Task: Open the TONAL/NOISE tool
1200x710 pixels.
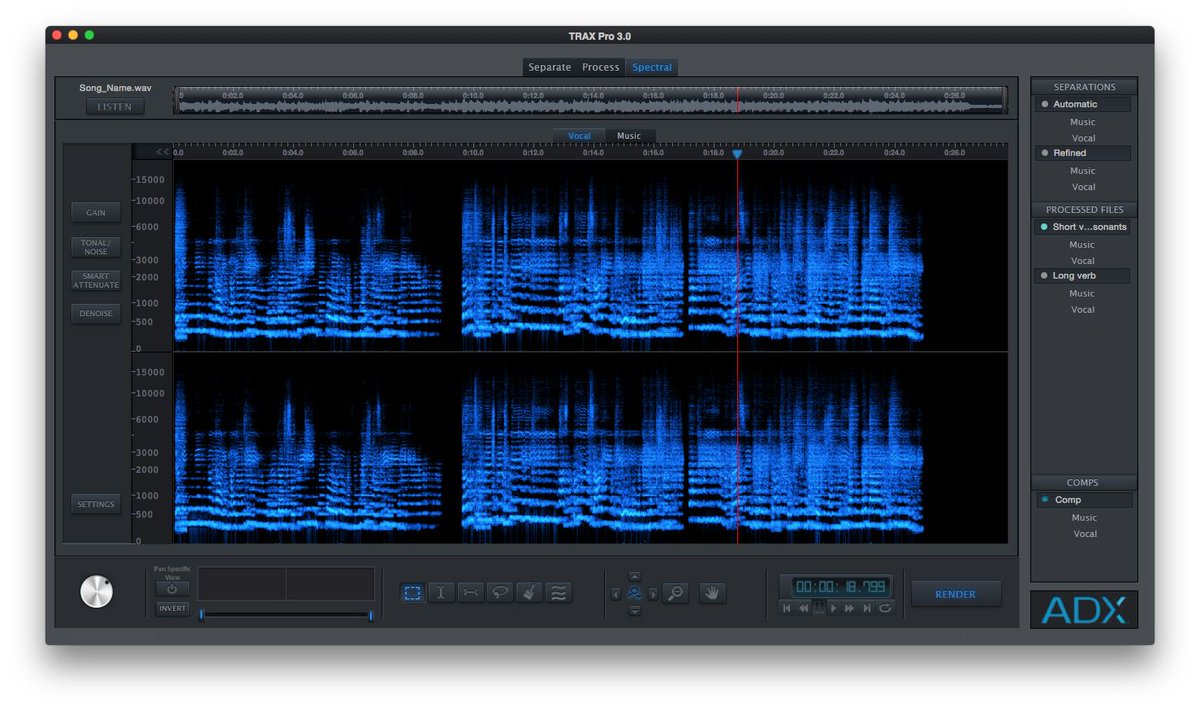Action: (x=96, y=247)
